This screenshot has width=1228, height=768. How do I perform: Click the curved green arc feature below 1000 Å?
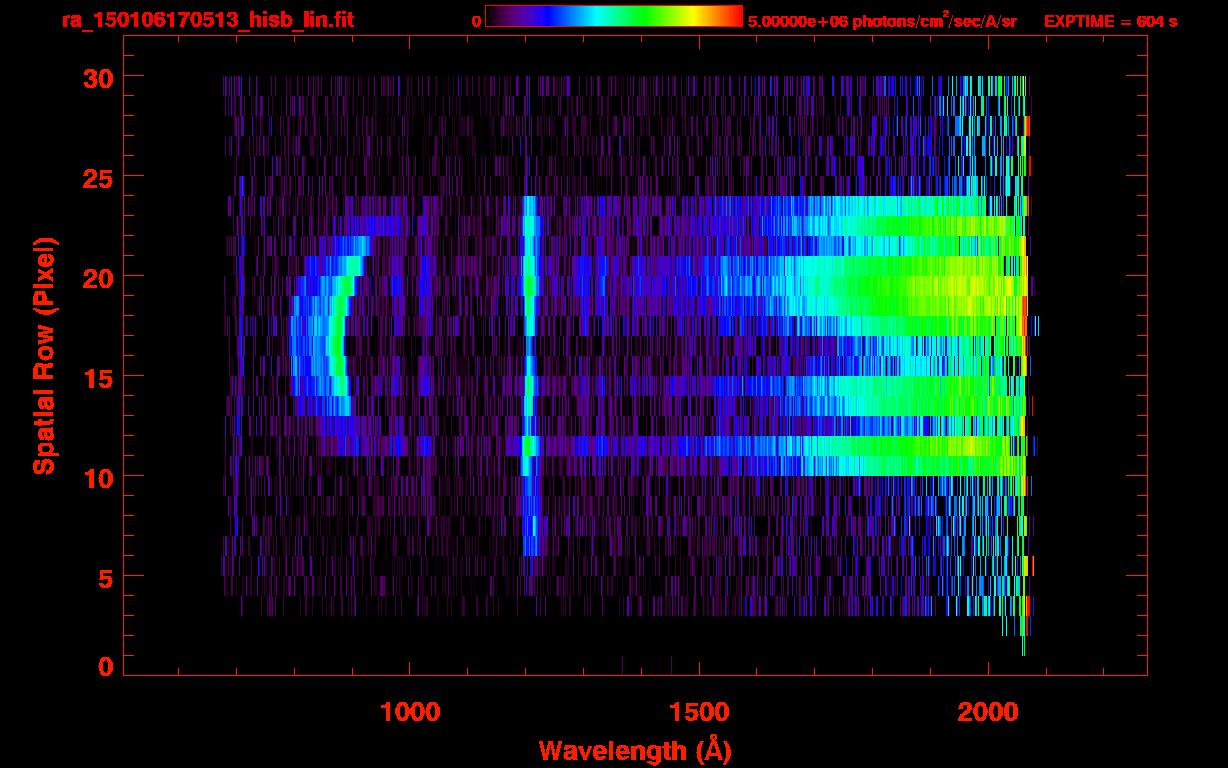[338, 340]
